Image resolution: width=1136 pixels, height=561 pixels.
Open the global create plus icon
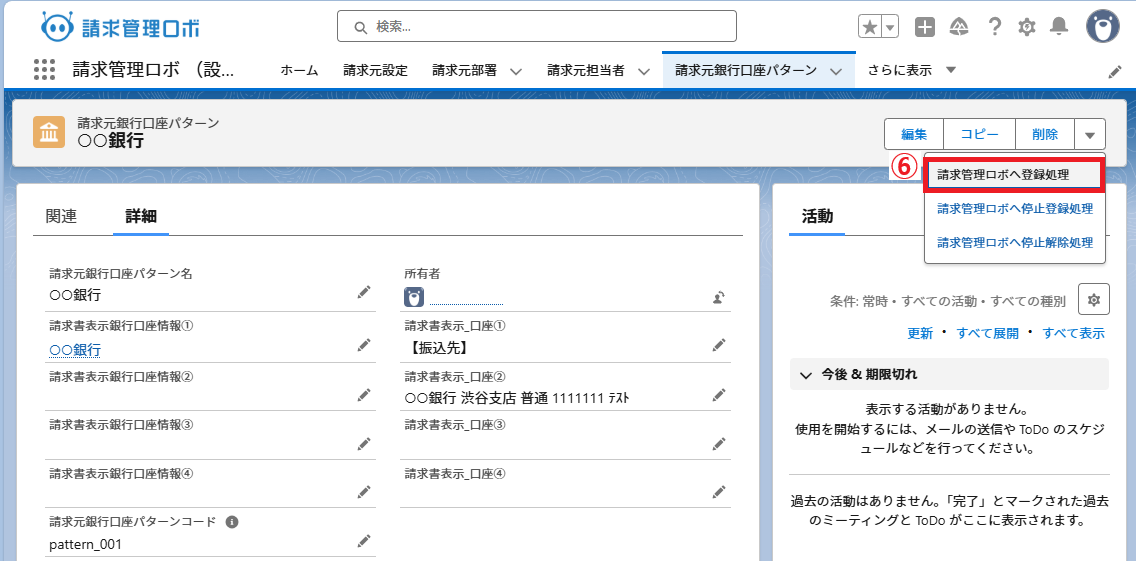tap(925, 27)
